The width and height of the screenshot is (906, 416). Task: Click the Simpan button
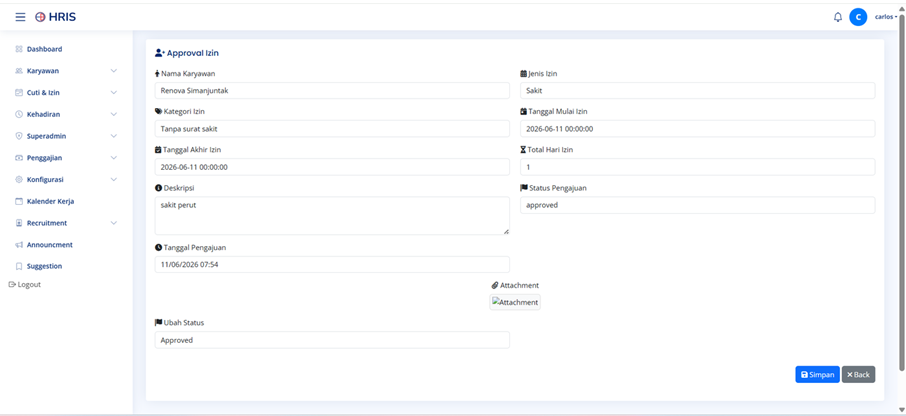tap(817, 374)
